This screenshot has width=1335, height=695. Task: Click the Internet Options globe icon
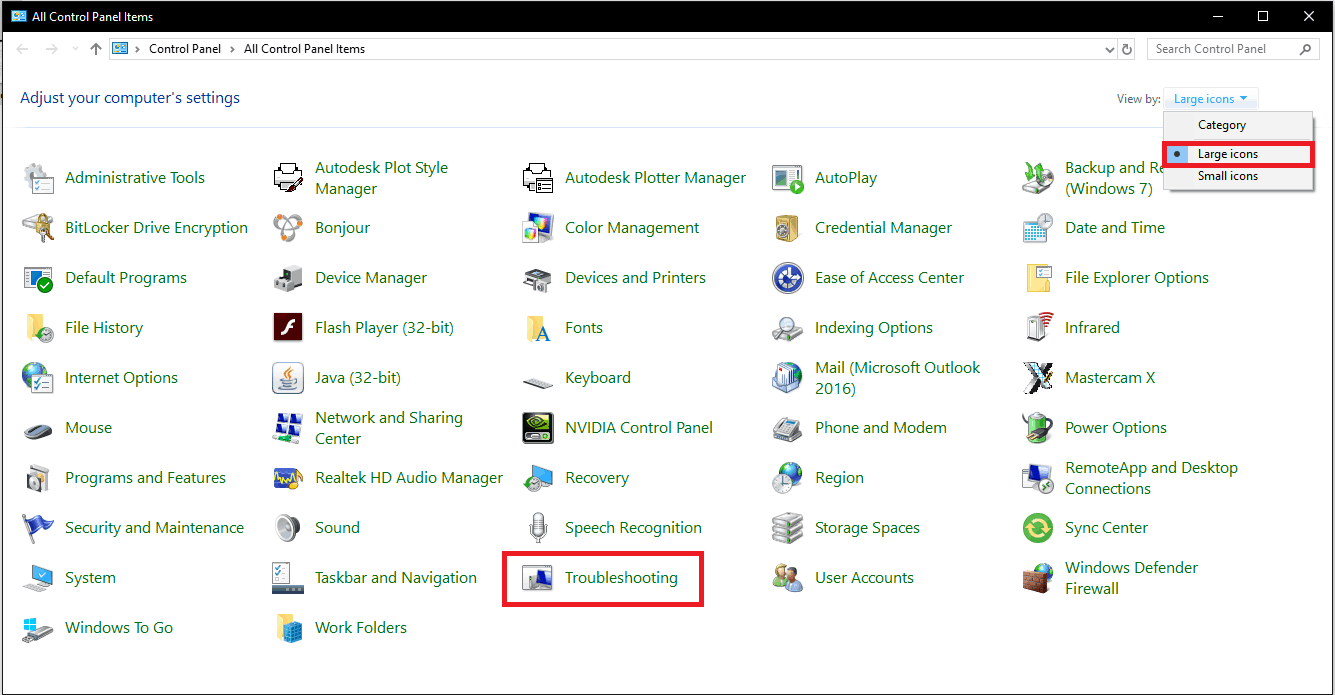38,378
